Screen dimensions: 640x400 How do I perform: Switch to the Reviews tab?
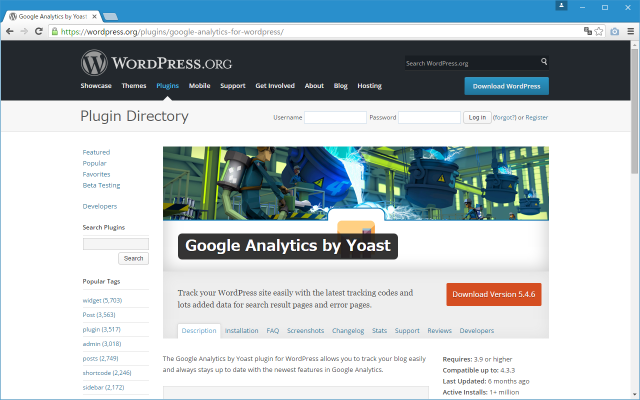[439, 331]
